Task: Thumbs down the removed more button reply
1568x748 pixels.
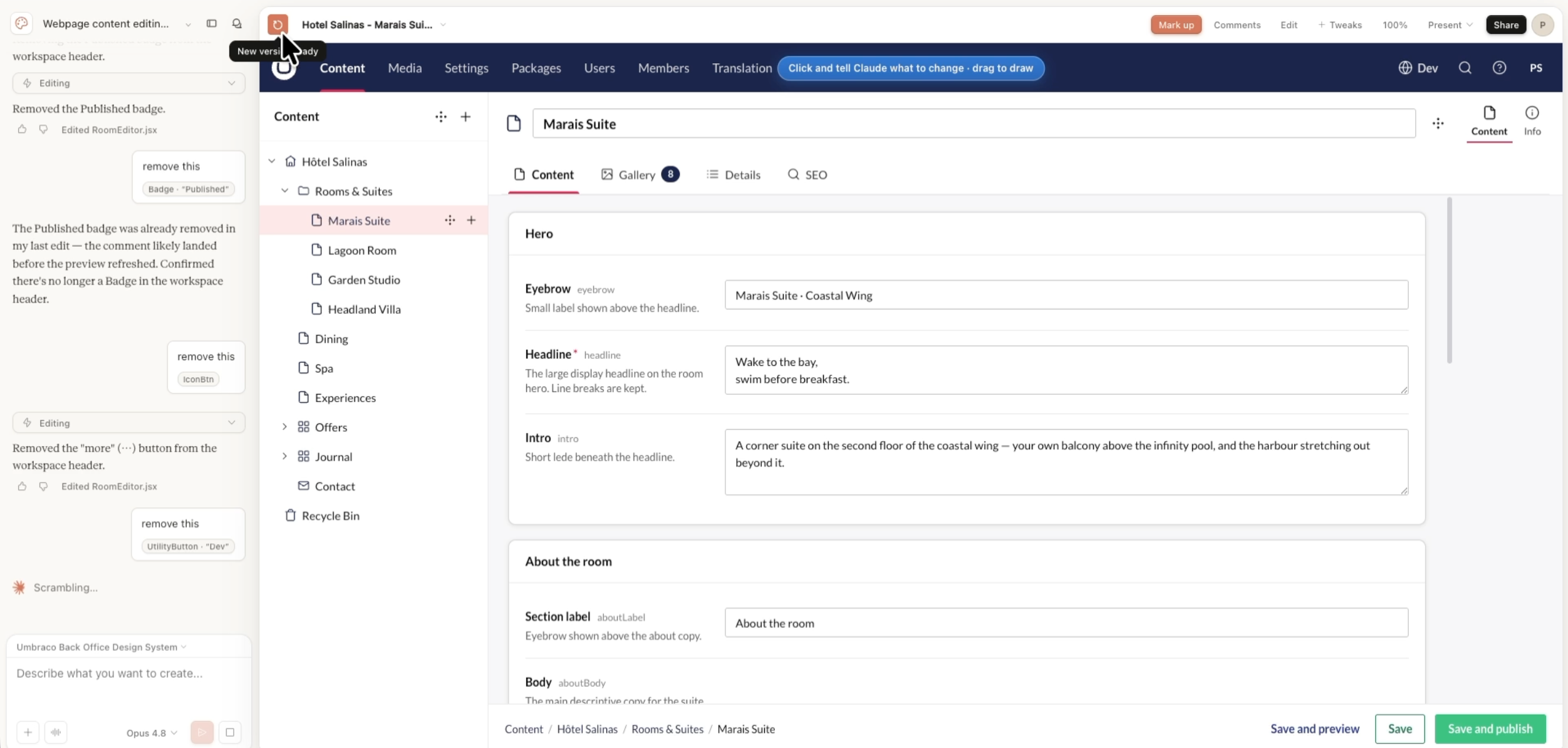Action: click(x=43, y=486)
